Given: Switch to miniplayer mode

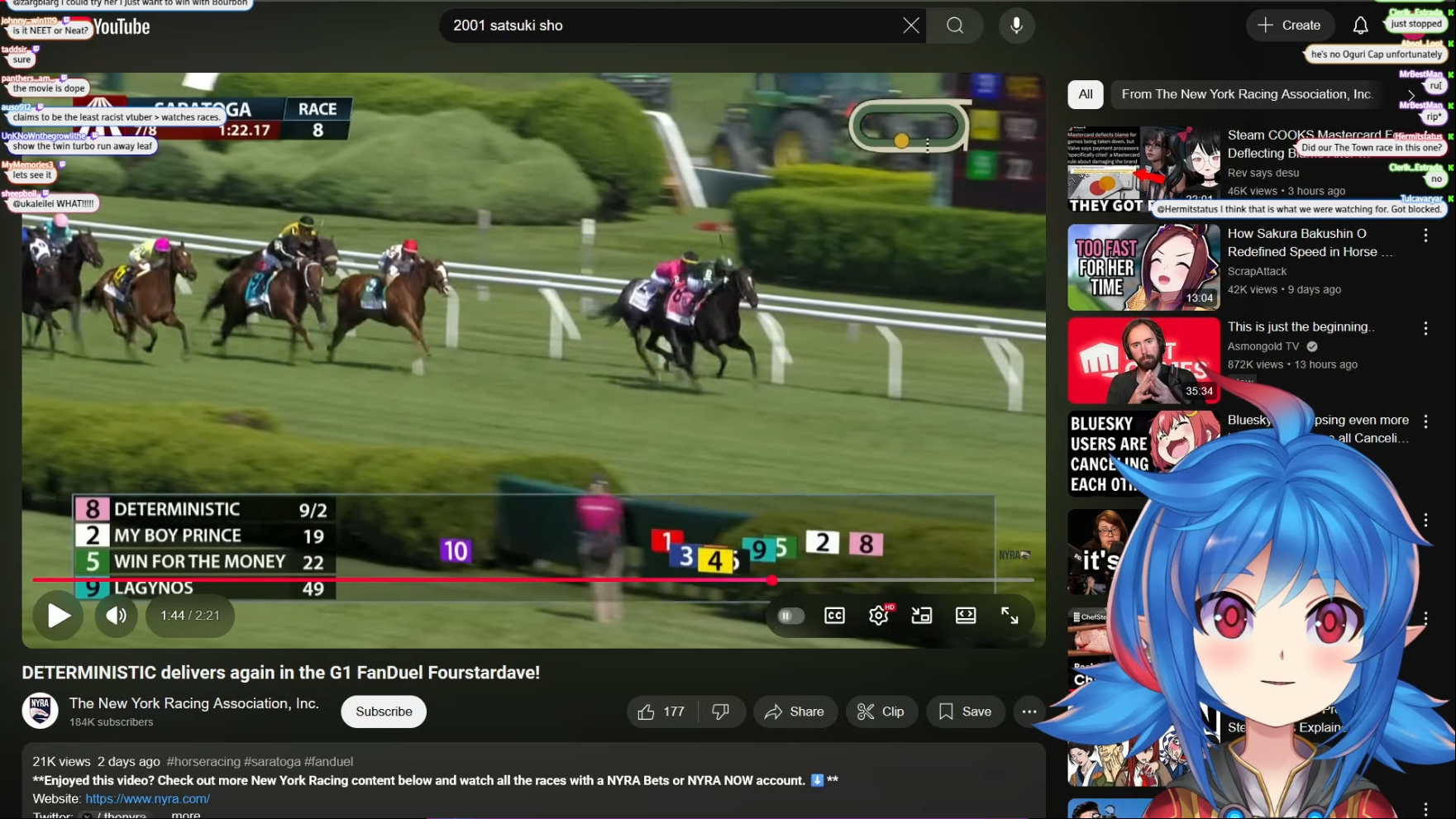Looking at the screenshot, I should coord(922,616).
